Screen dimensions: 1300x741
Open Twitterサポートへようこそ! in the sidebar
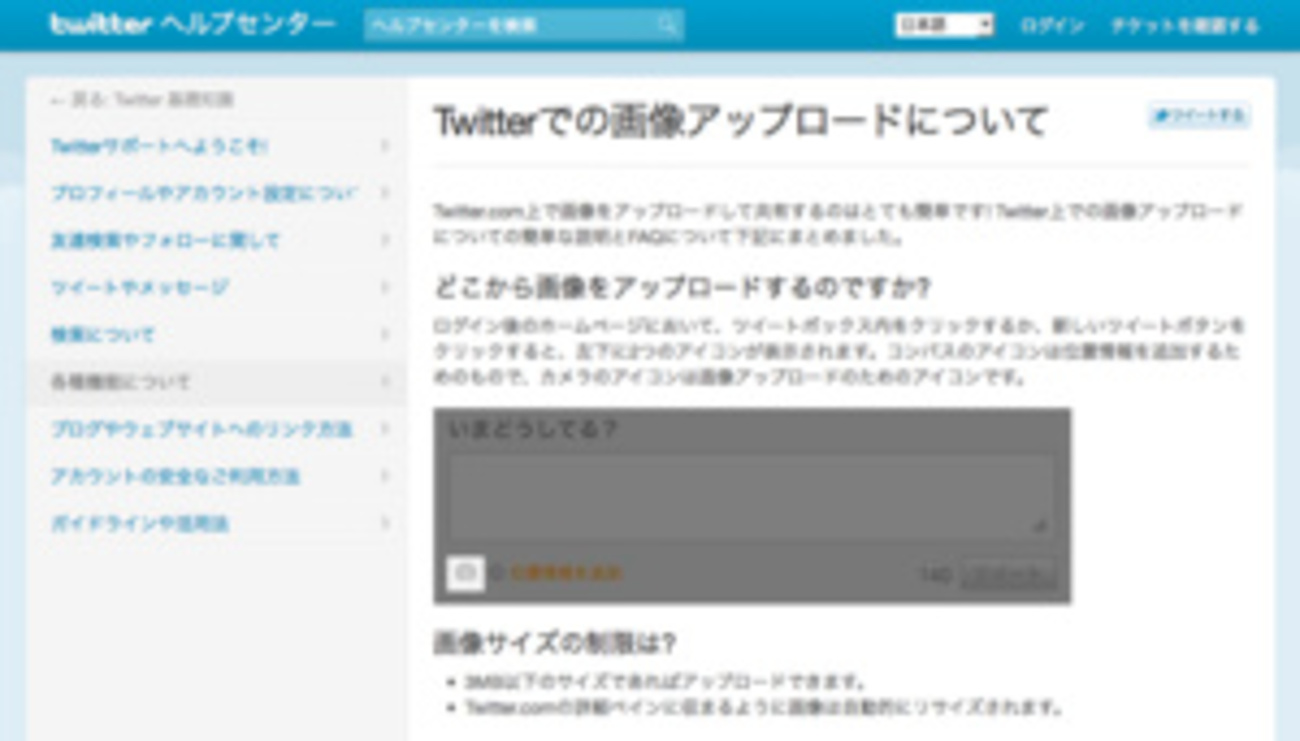159,146
